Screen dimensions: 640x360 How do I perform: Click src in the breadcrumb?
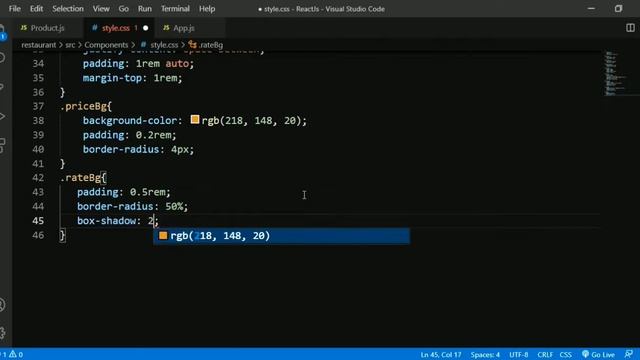tap(70, 45)
